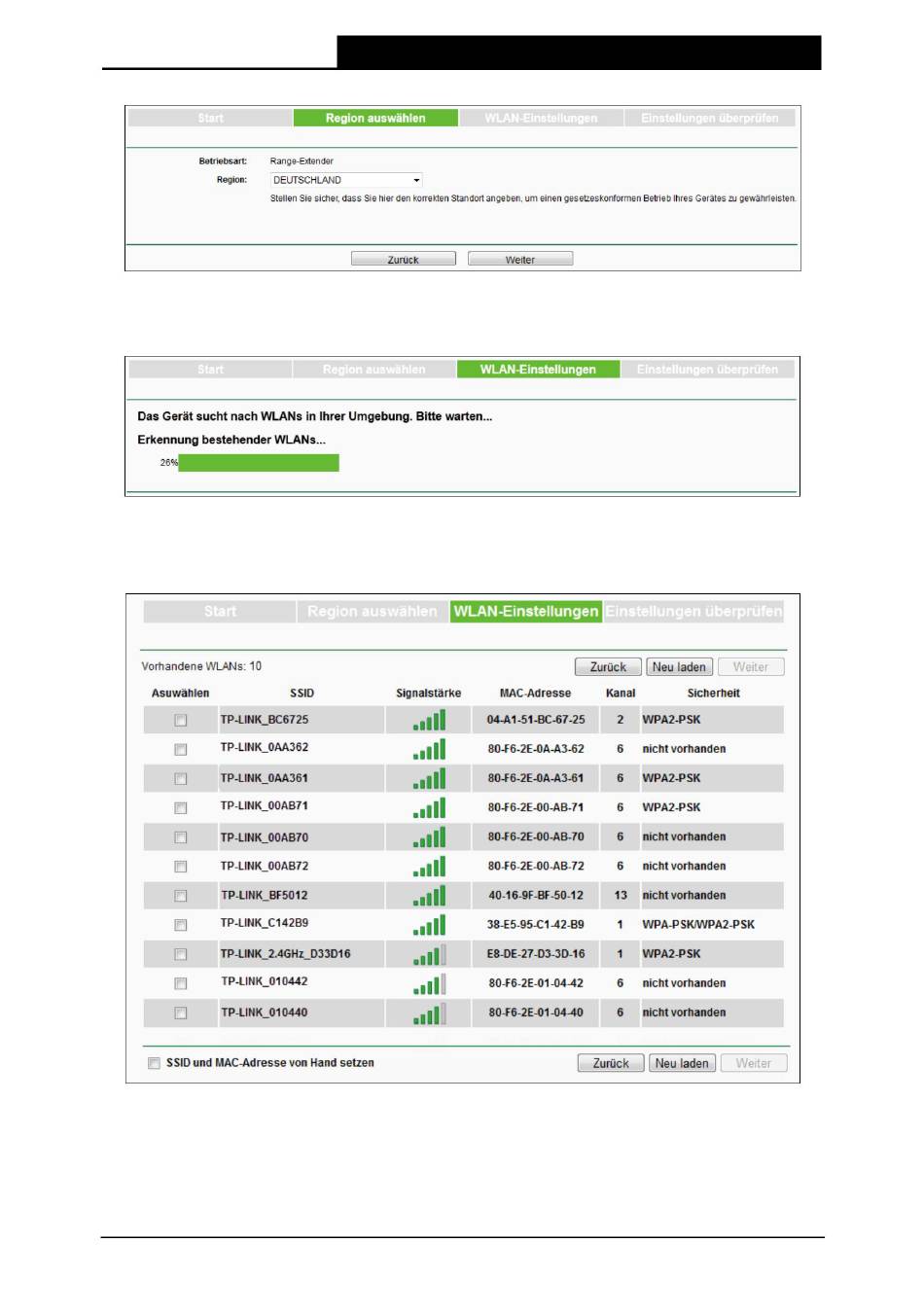Click Weiter button in the region panel
Screen dimensions: 924x1315
[519, 260]
